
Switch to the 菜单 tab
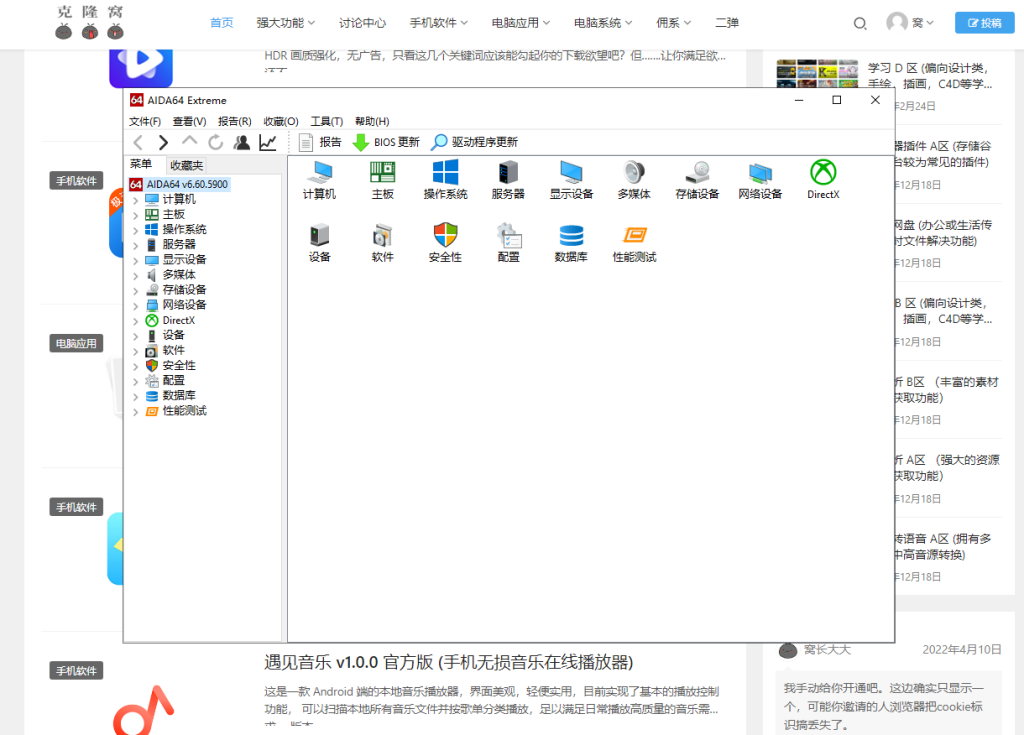141,164
